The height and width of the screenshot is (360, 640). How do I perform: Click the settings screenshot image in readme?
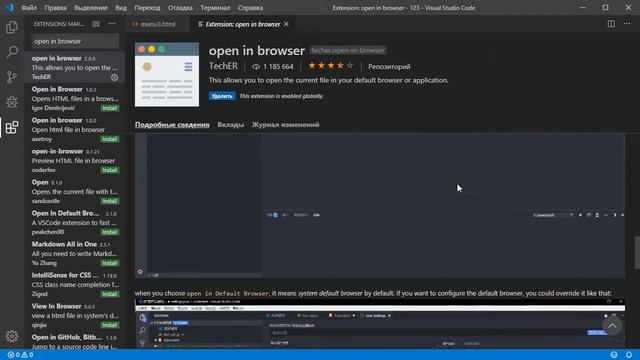point(380,324)
